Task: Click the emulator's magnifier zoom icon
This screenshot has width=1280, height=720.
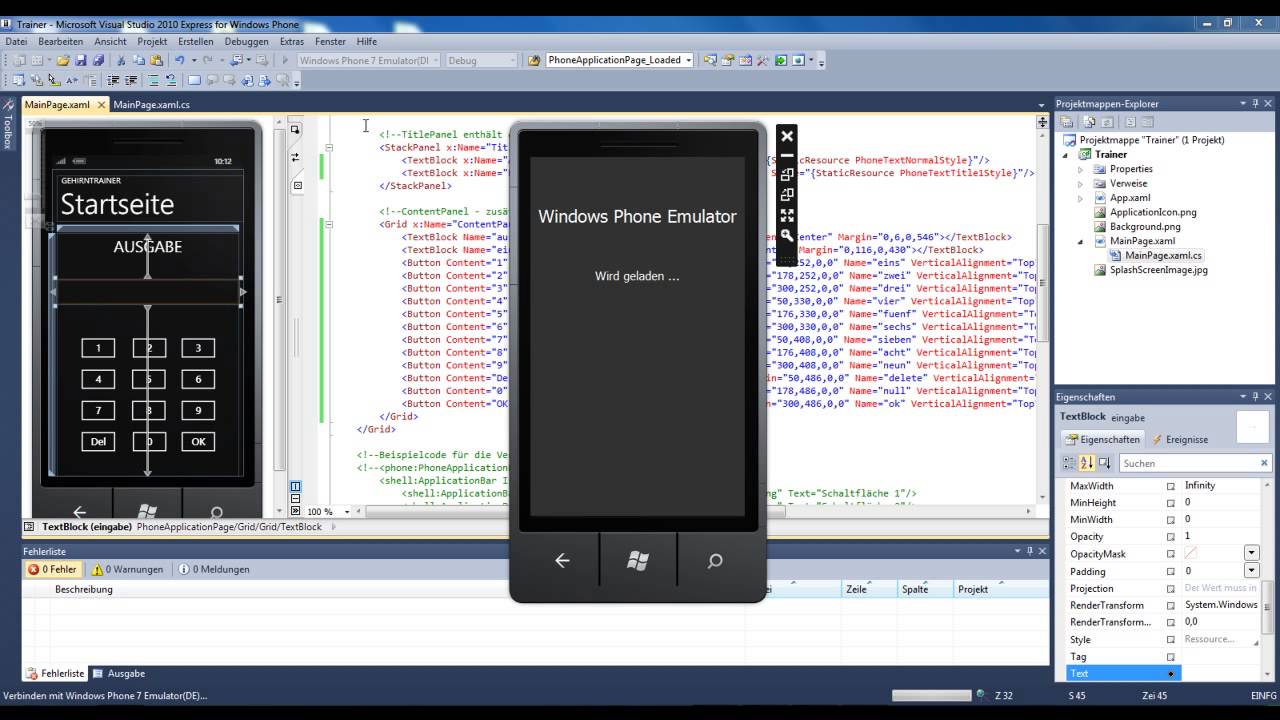Action: pos(787,236)
